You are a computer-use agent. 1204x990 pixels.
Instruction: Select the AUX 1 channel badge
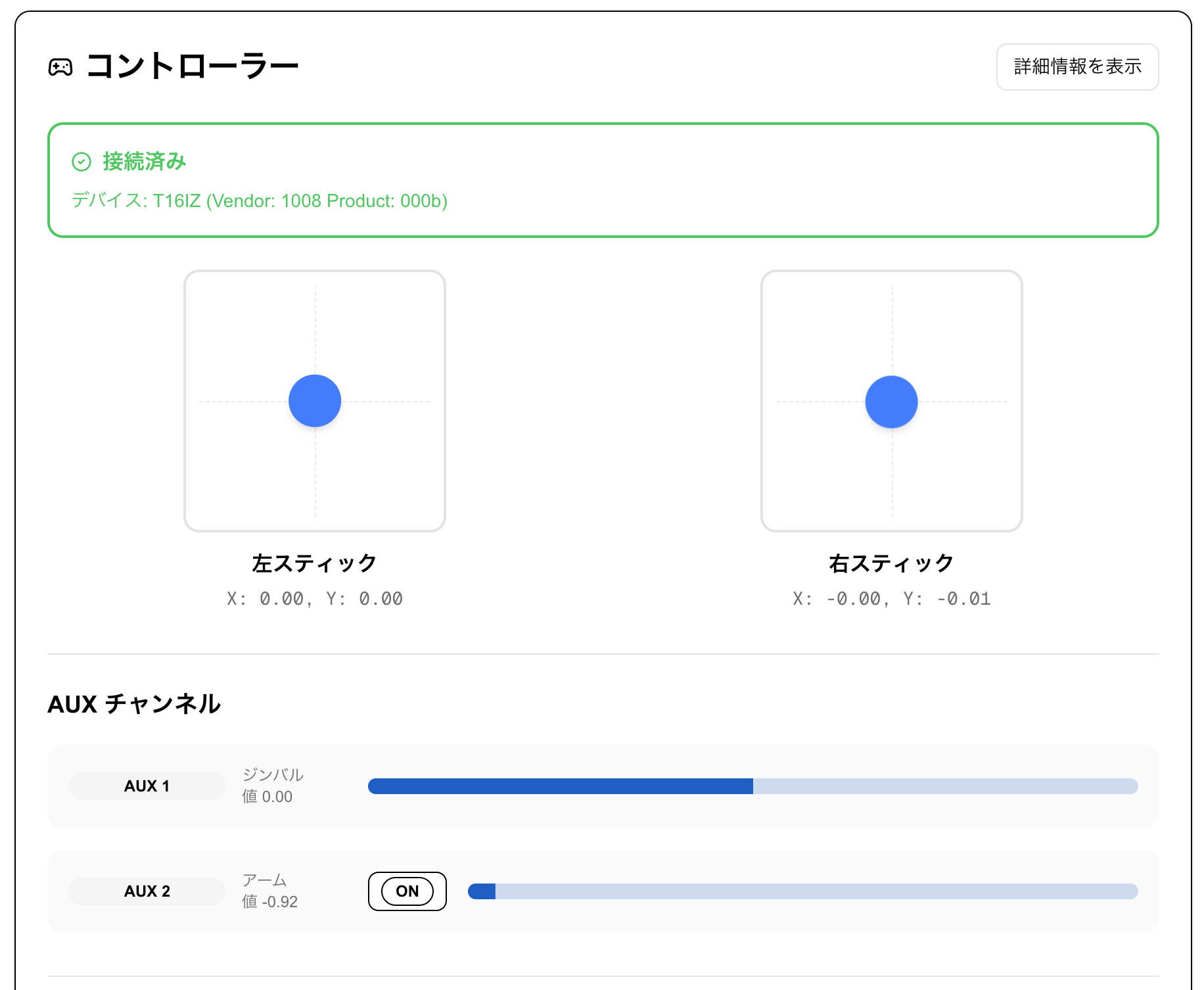(147, 786)
